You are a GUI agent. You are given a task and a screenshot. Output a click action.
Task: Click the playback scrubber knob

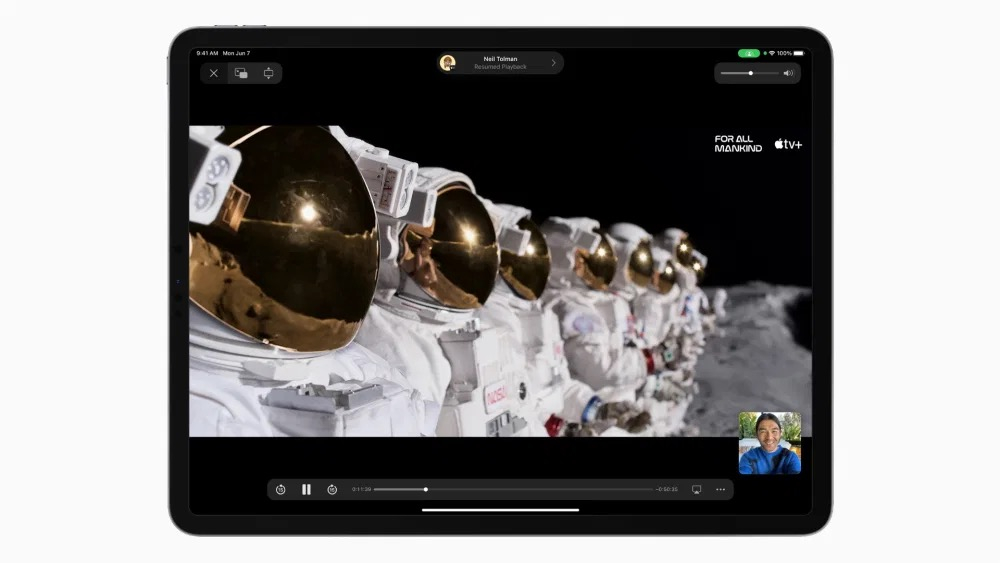coord(426,489)
